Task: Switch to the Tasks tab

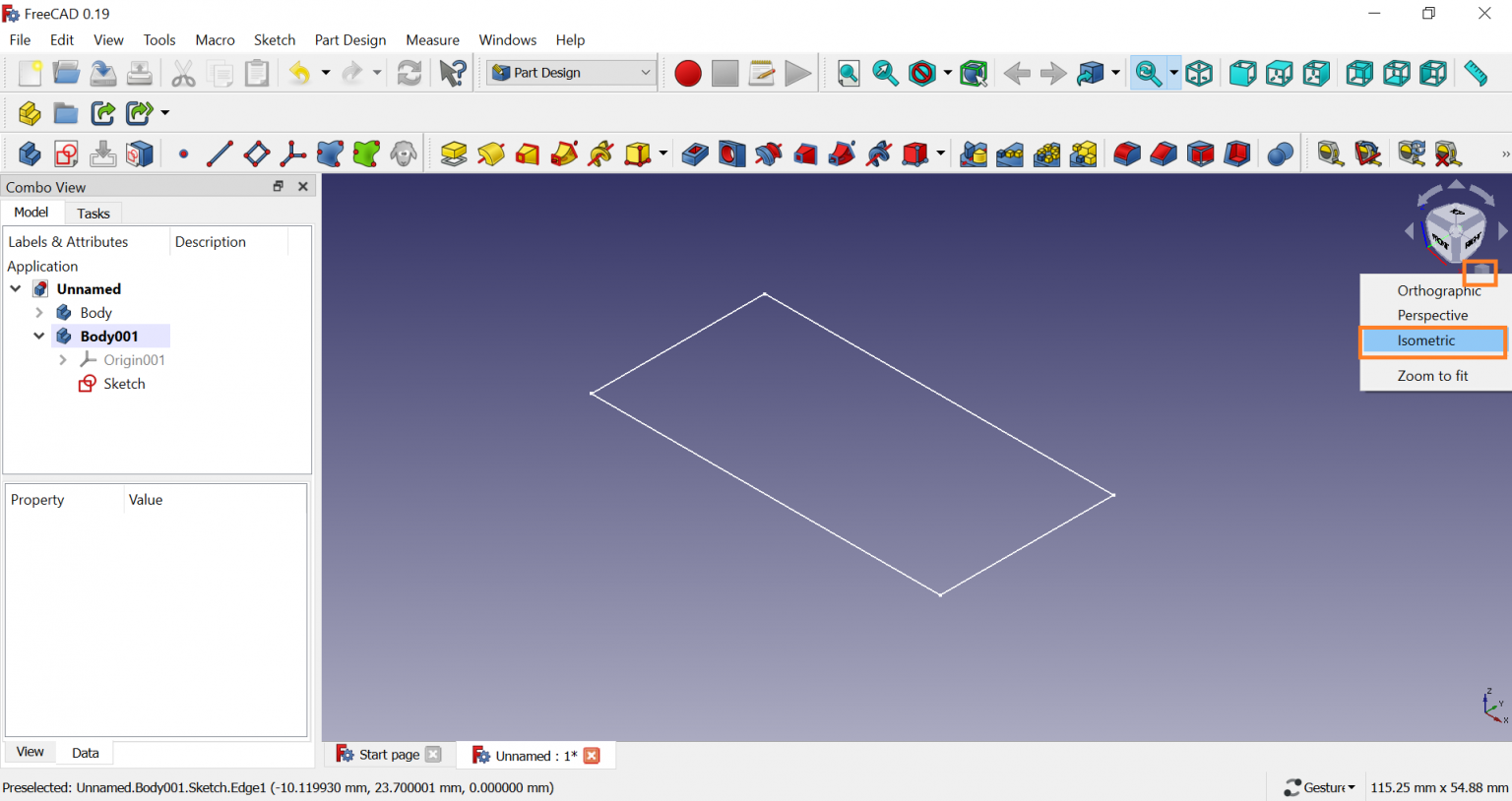Action: (x=94, y=214)
